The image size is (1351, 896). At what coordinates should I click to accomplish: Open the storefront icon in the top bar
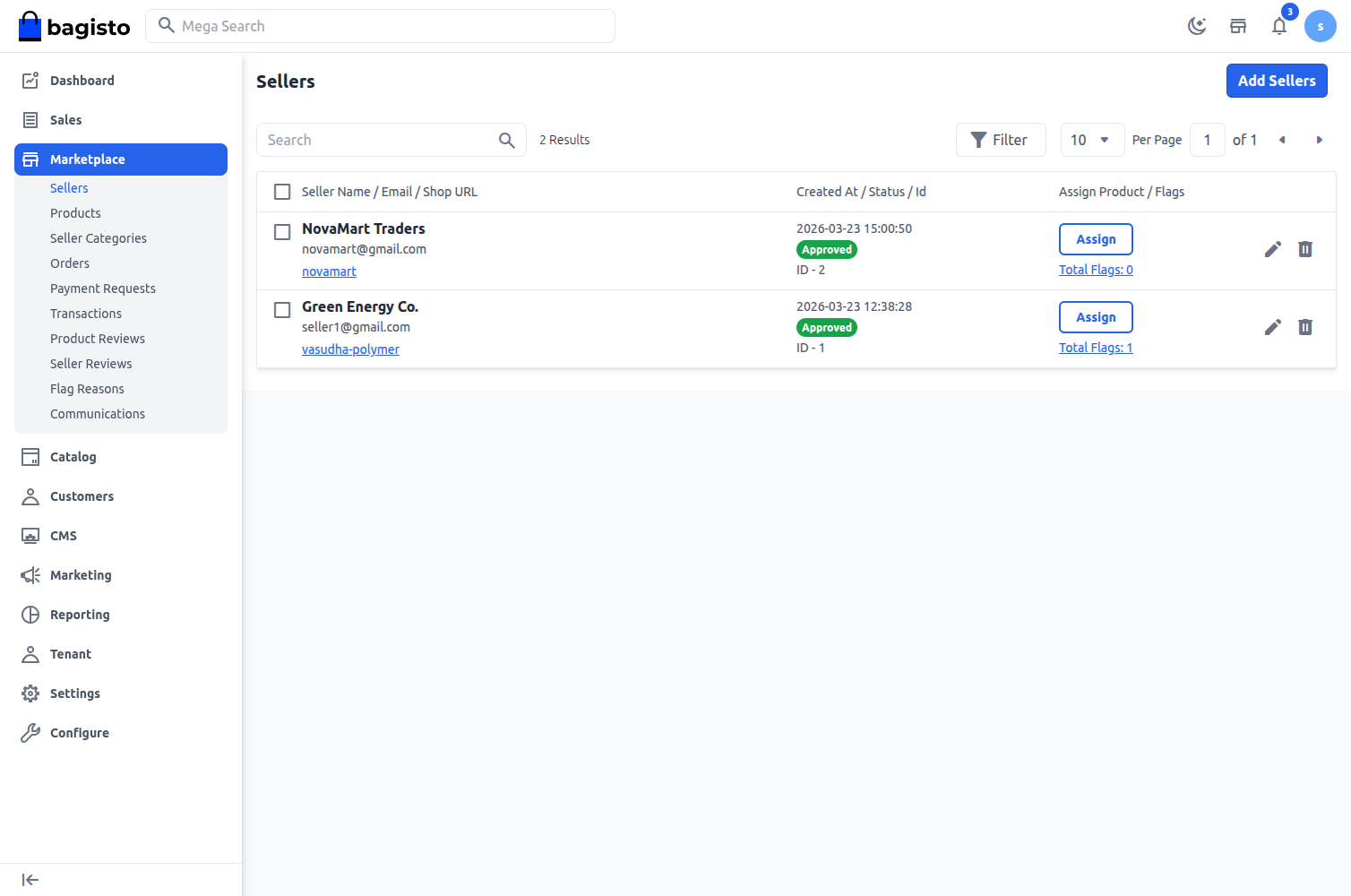tap(1237, 26)
